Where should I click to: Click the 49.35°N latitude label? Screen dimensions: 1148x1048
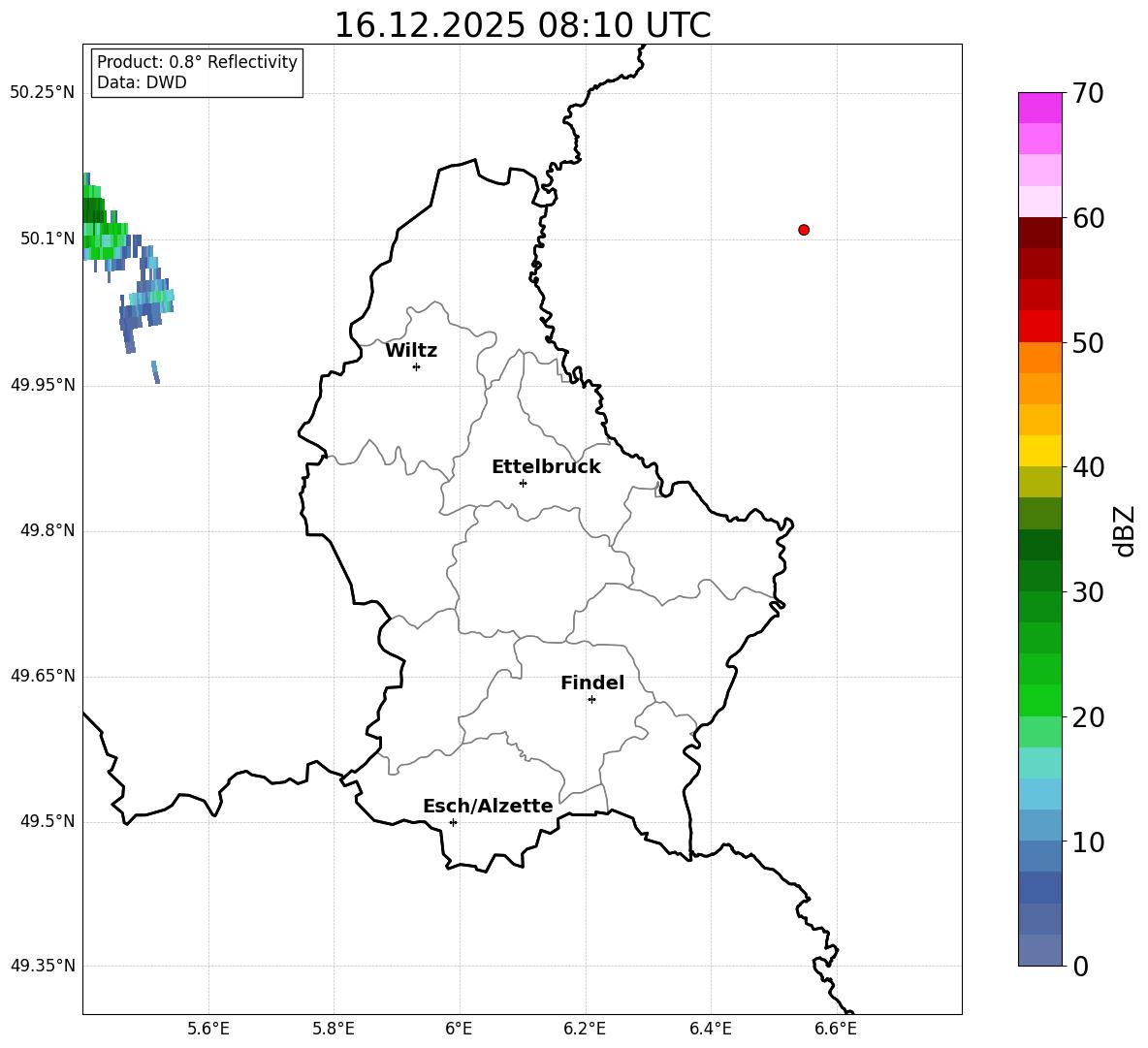click(43, 966)
